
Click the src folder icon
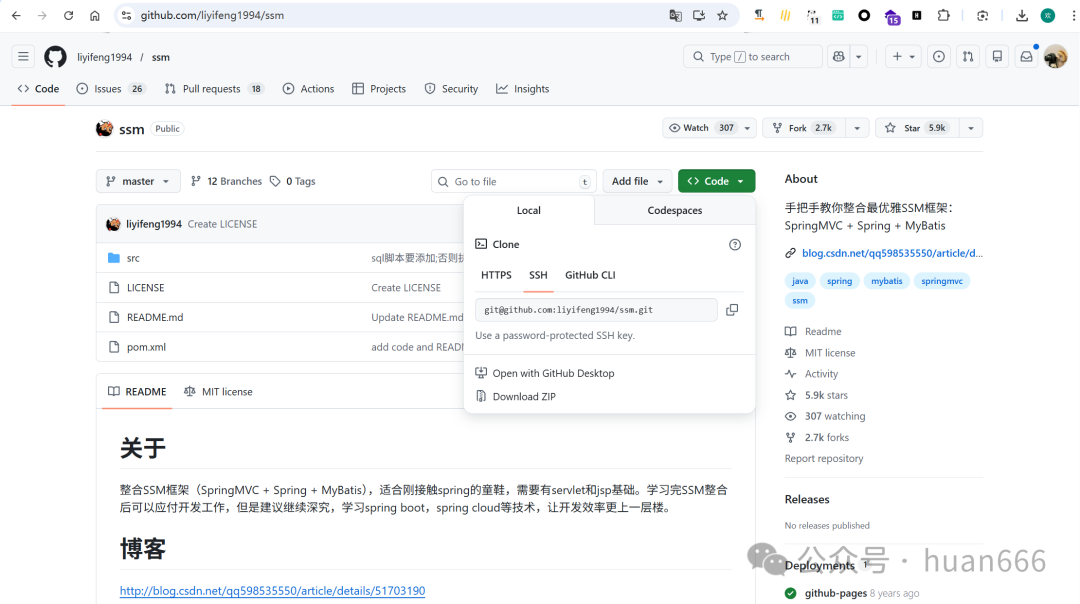pos(114,258)
